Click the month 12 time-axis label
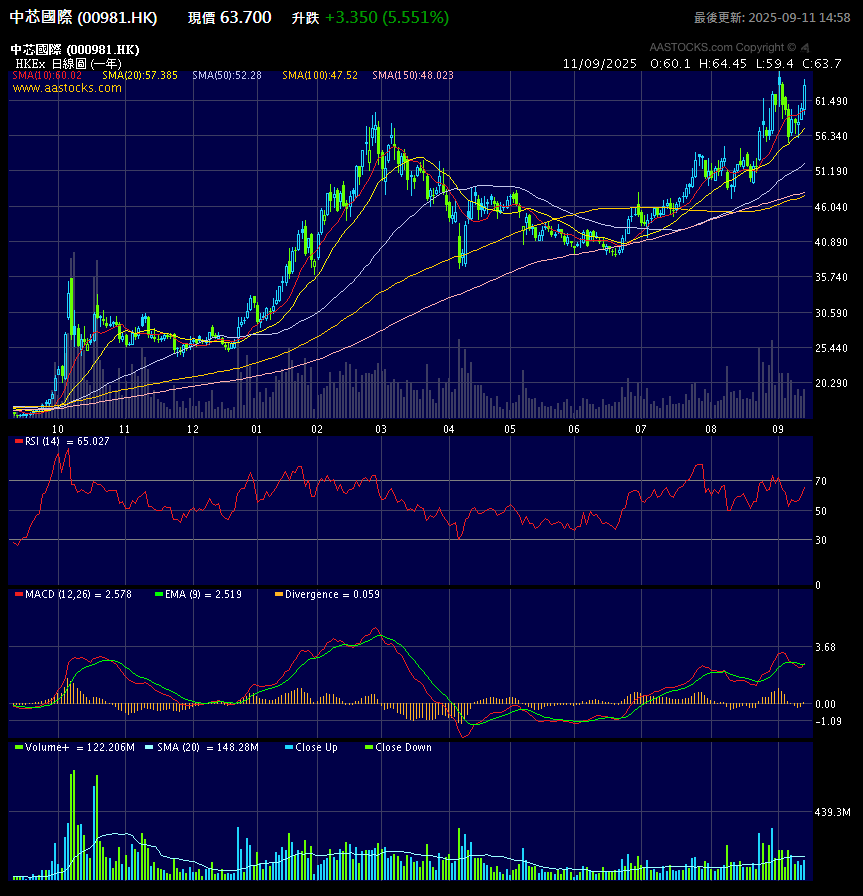This screenshot has height=896, width=863. (193, 429)
